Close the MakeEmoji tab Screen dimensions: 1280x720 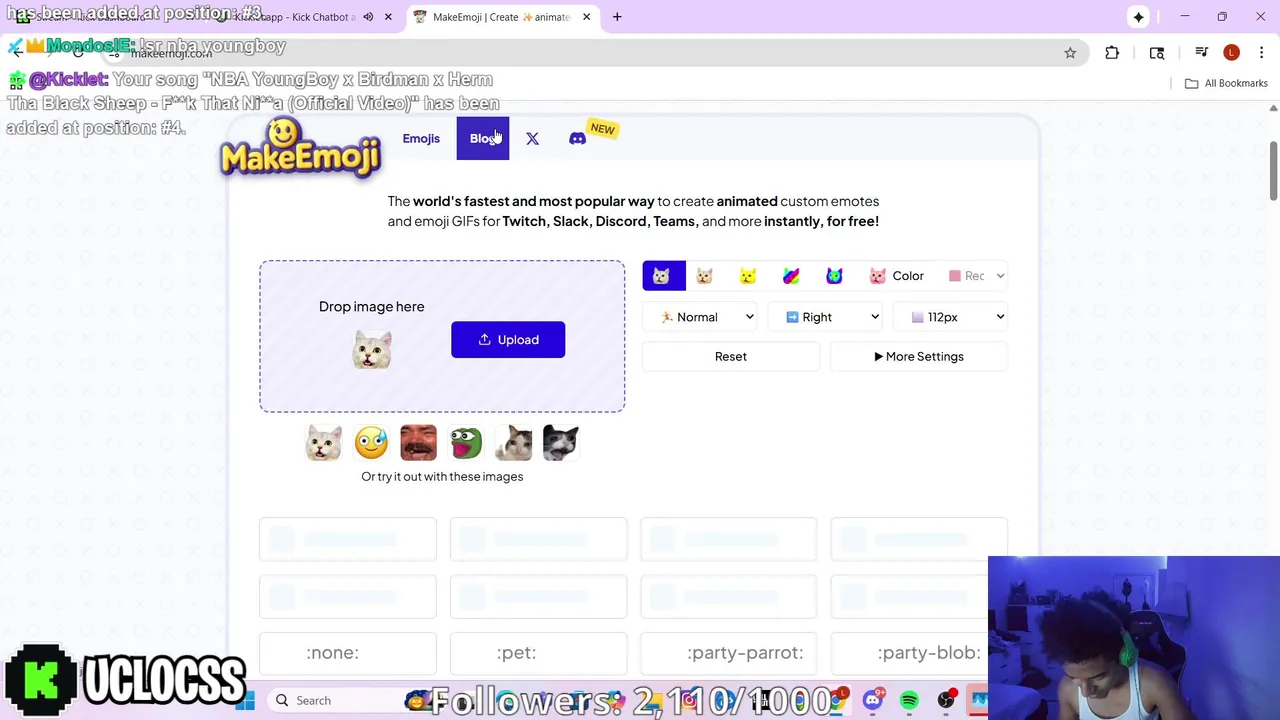pyautogui.click(x=587, y=17)
